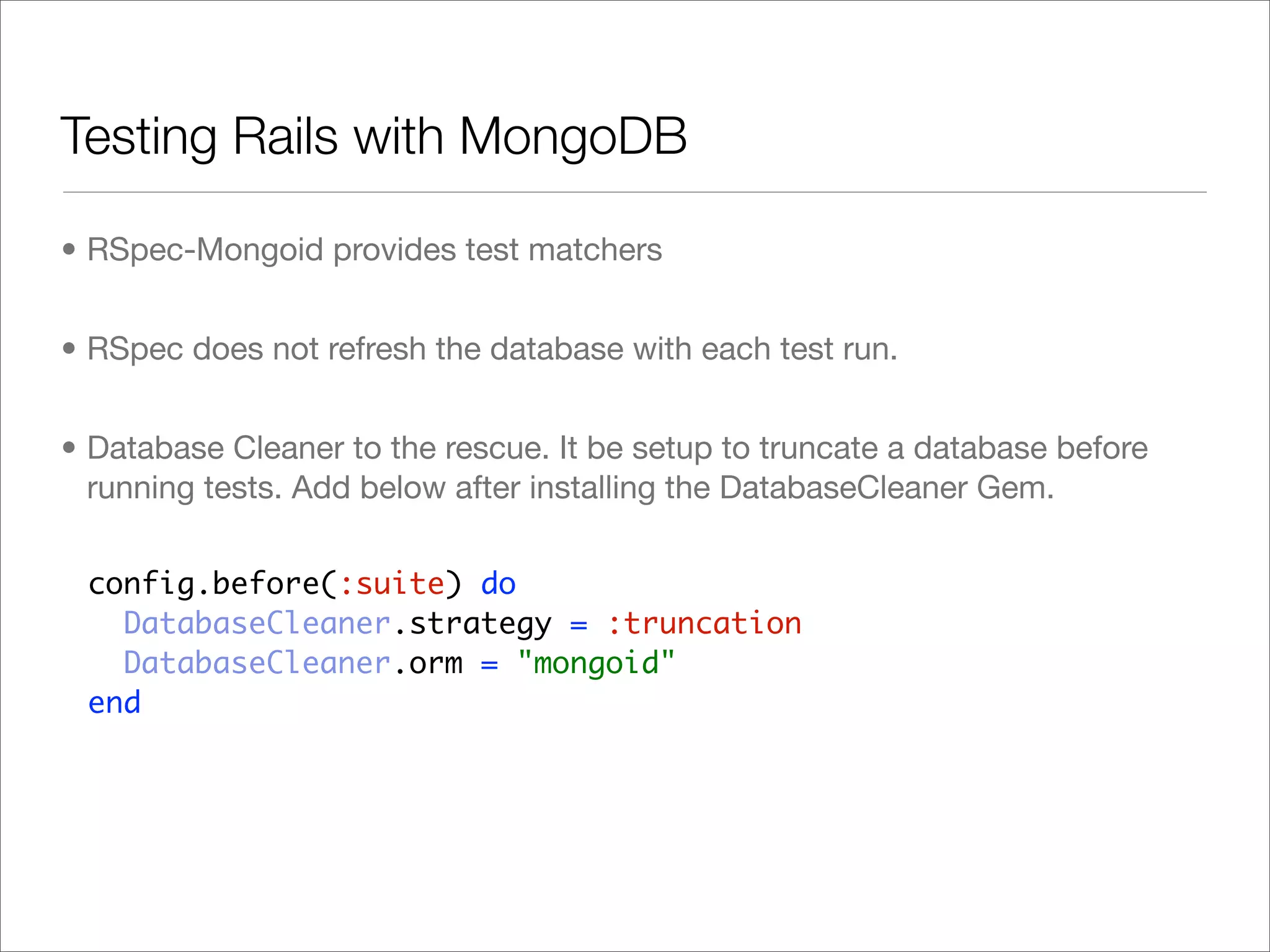The image size is (1270, 952).
Task: Click the bullet dot before 'RSpec does not refresh'
Action: tap(69, 349)
